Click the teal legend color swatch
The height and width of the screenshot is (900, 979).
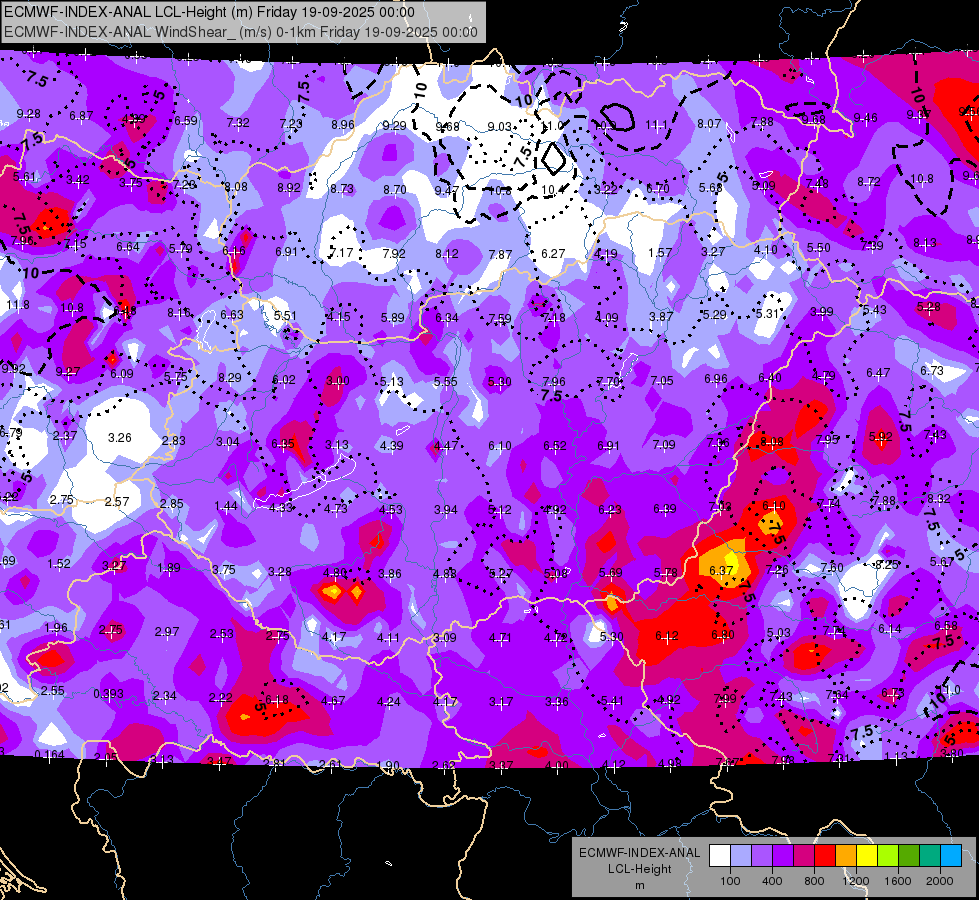tap(930, 856)
